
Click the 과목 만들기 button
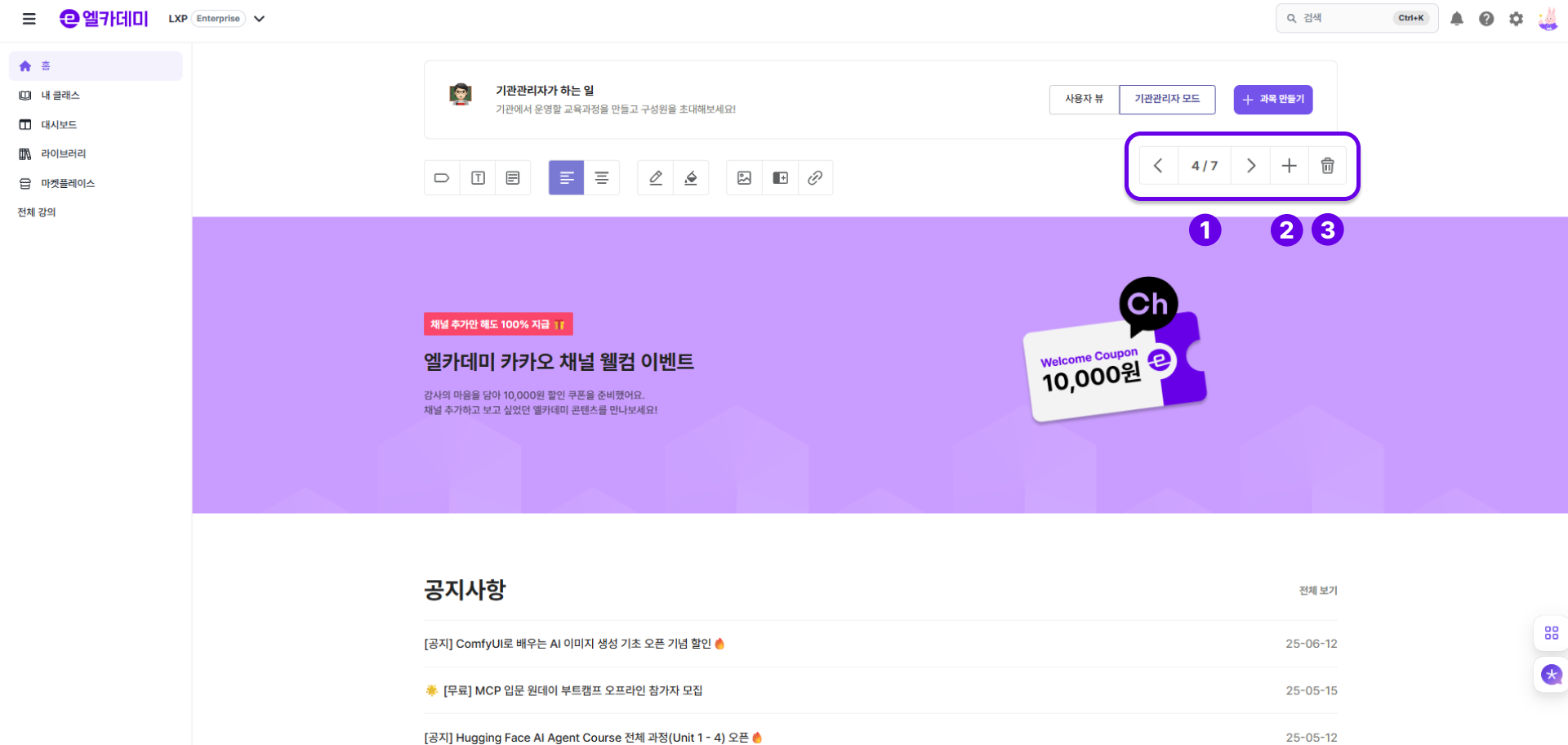click(x=1273, y=100)
